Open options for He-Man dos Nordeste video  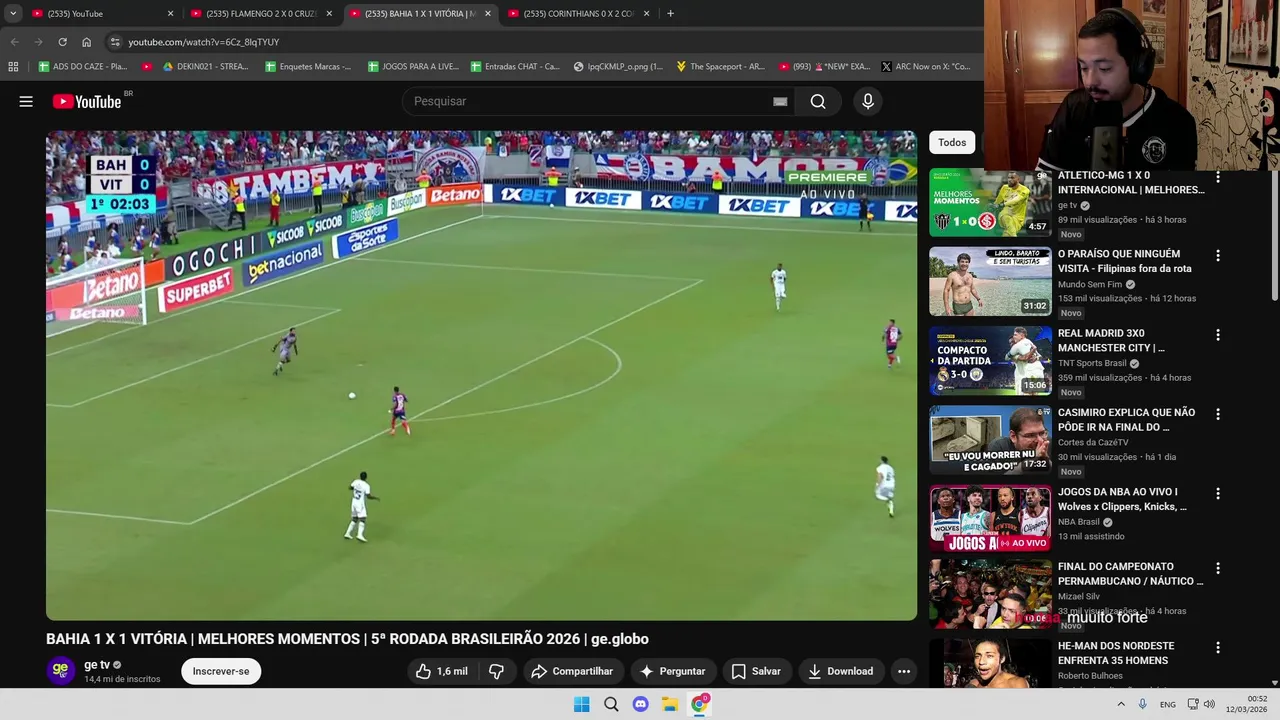pyautogui.click(x=1217, y=647)
